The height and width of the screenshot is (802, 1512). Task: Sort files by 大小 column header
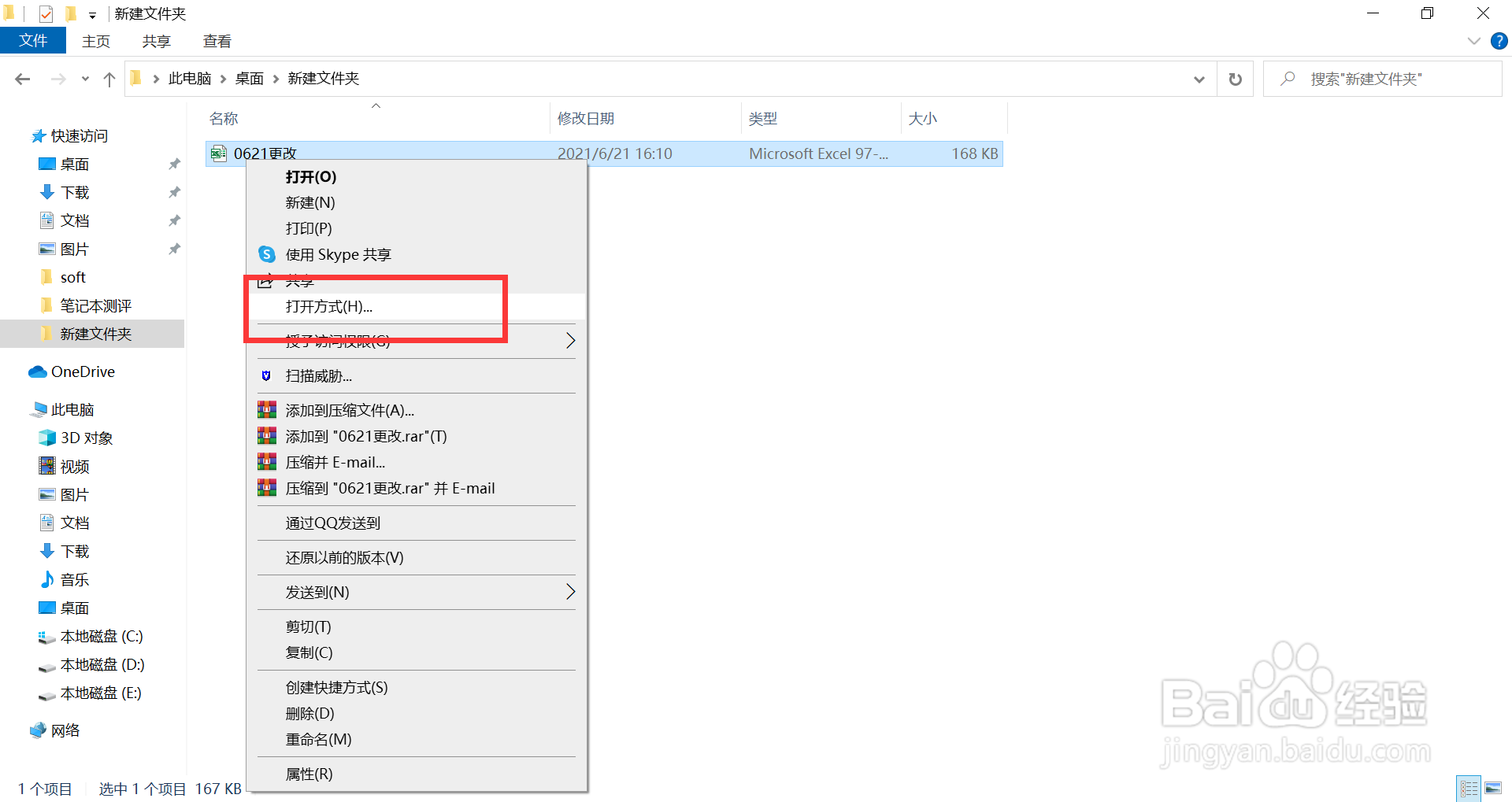923,119
